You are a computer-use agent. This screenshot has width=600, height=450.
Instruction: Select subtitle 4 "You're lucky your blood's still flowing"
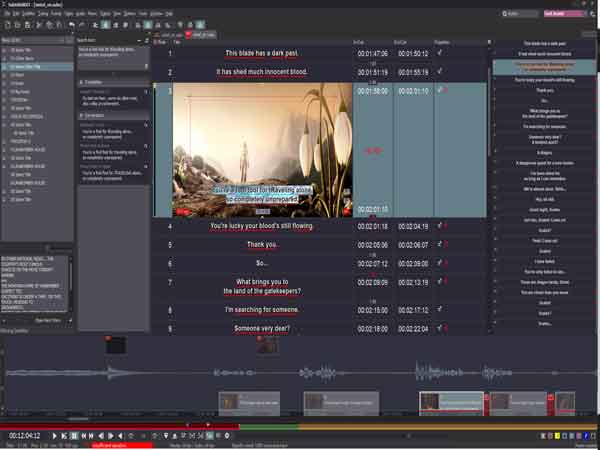click(262, 226)
